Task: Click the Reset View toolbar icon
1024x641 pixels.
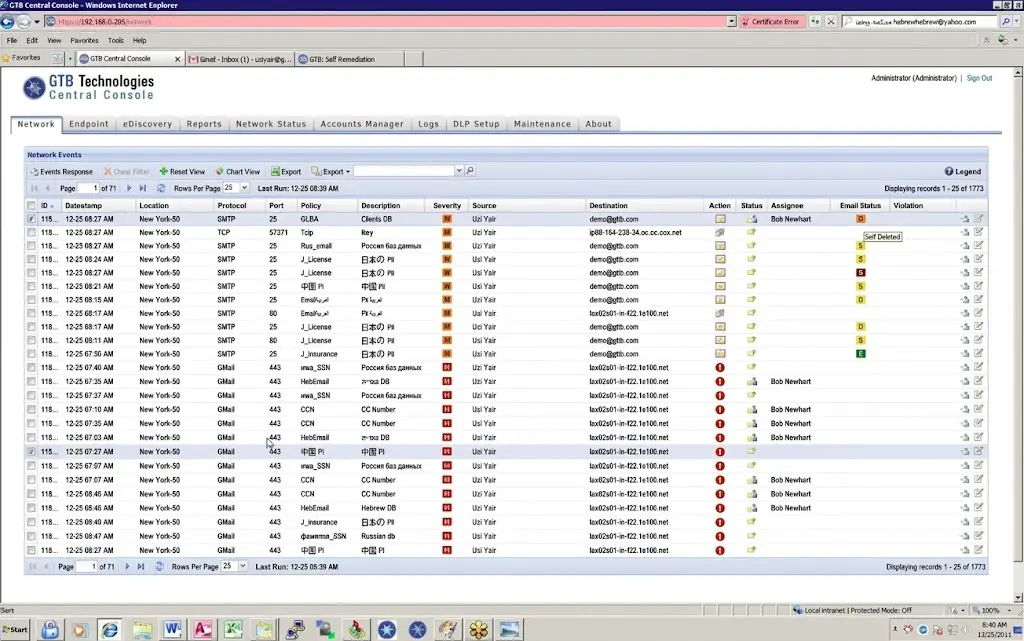Action: (164, 172)
